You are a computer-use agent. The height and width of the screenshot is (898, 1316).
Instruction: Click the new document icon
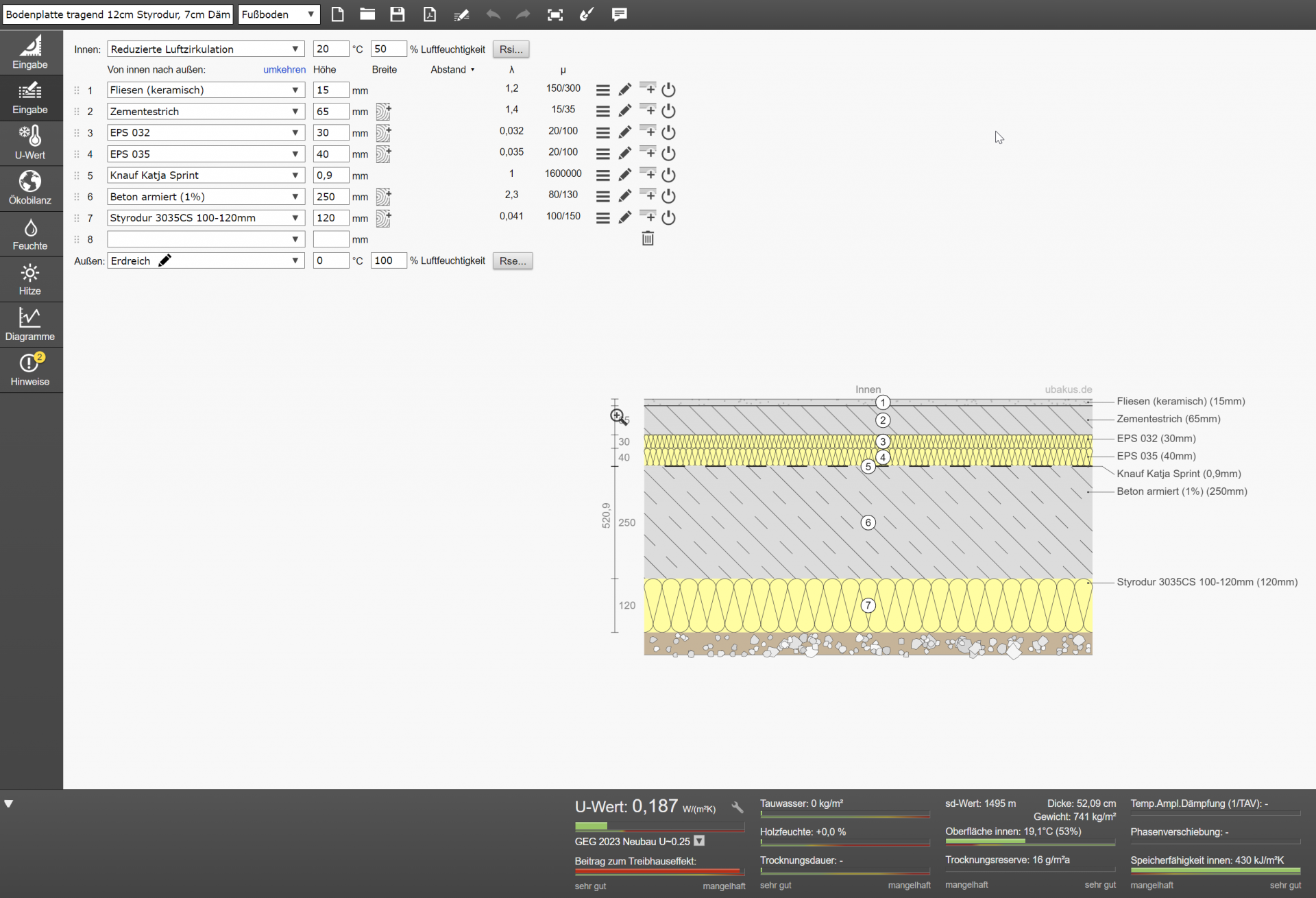point(337,14)
